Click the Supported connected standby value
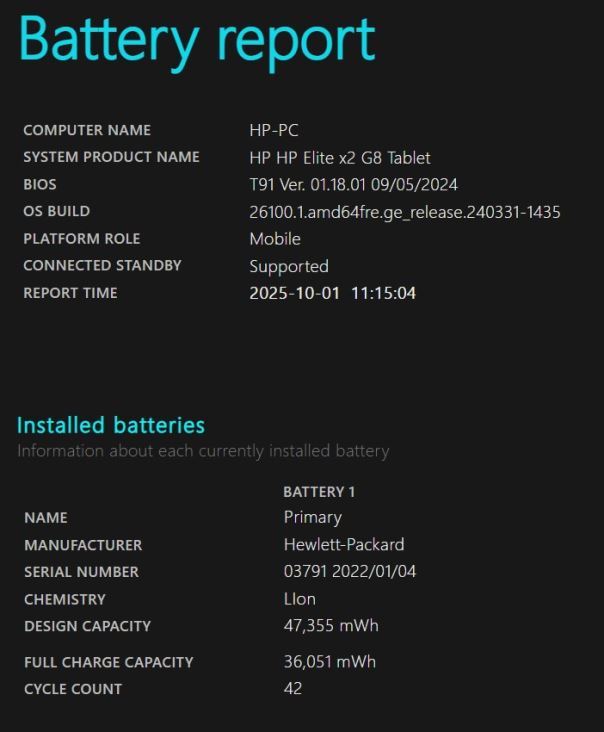The image size is (604, 732). tap(289, 266)
